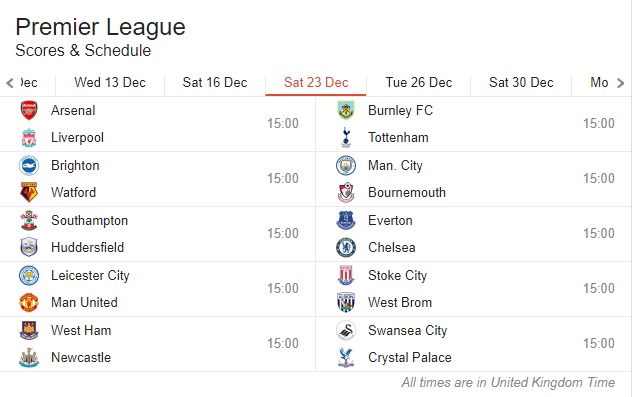The width and height of the screenshot is (635, 397).
Task: Select the Sat 30 Dec tab
Action: click(x=521, y=83)
